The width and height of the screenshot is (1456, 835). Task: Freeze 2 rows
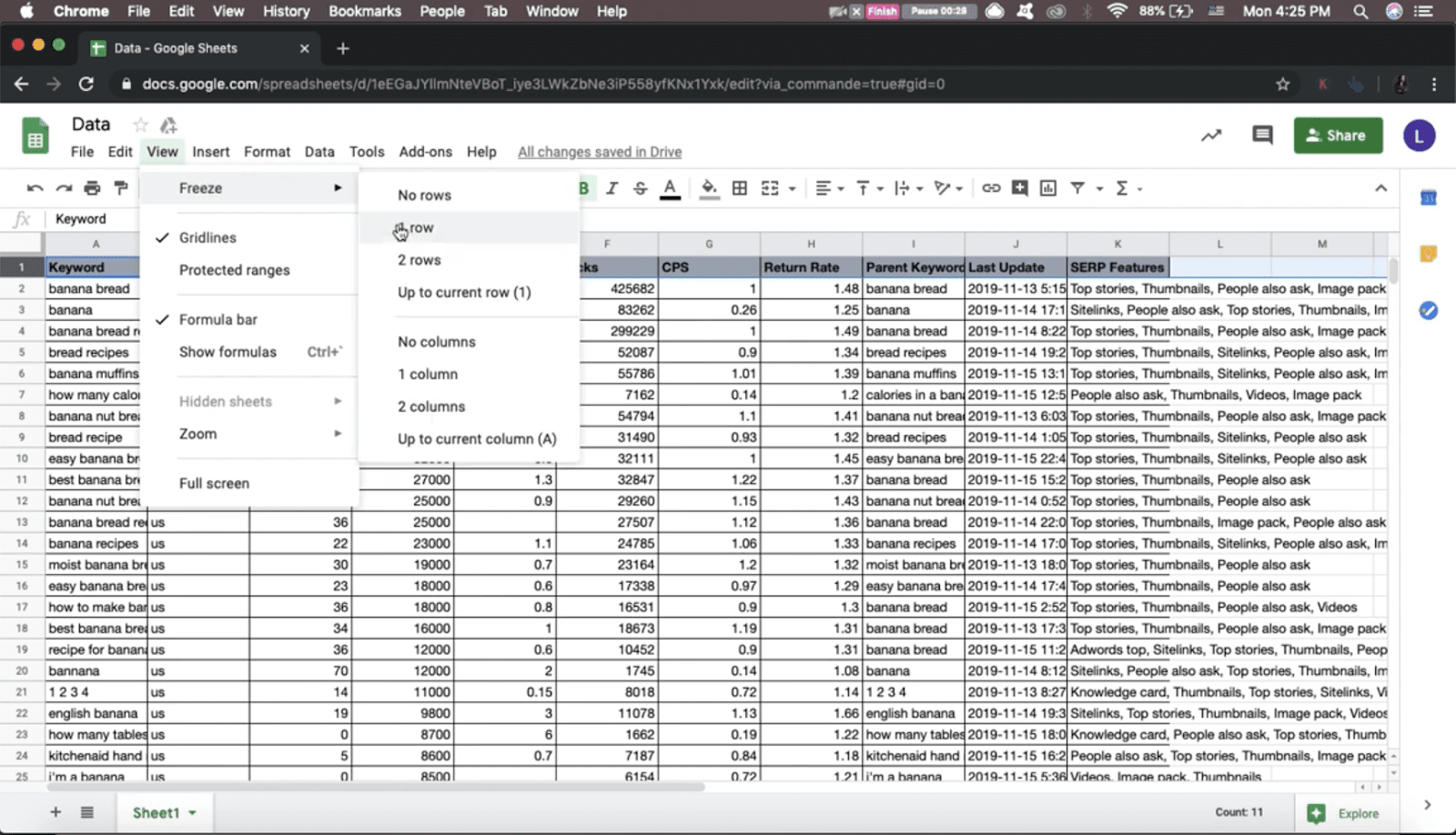pyautogui.click(x=420, y=260)
